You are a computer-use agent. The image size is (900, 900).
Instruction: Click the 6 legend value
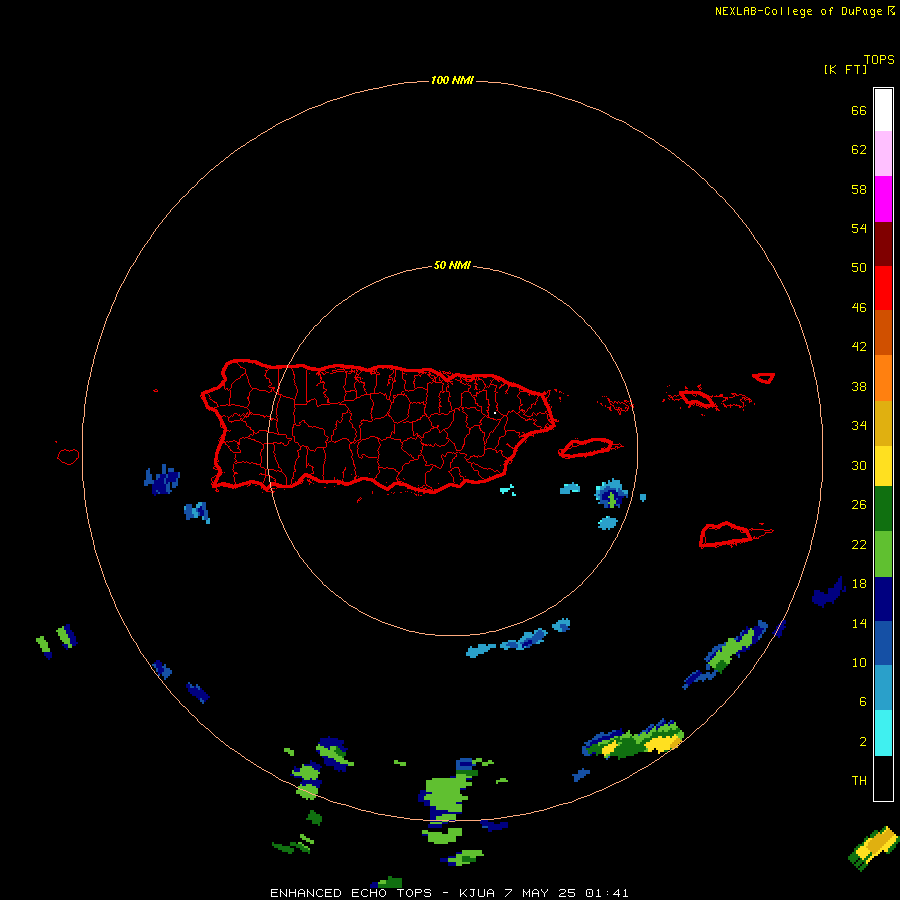pos(863,701)
